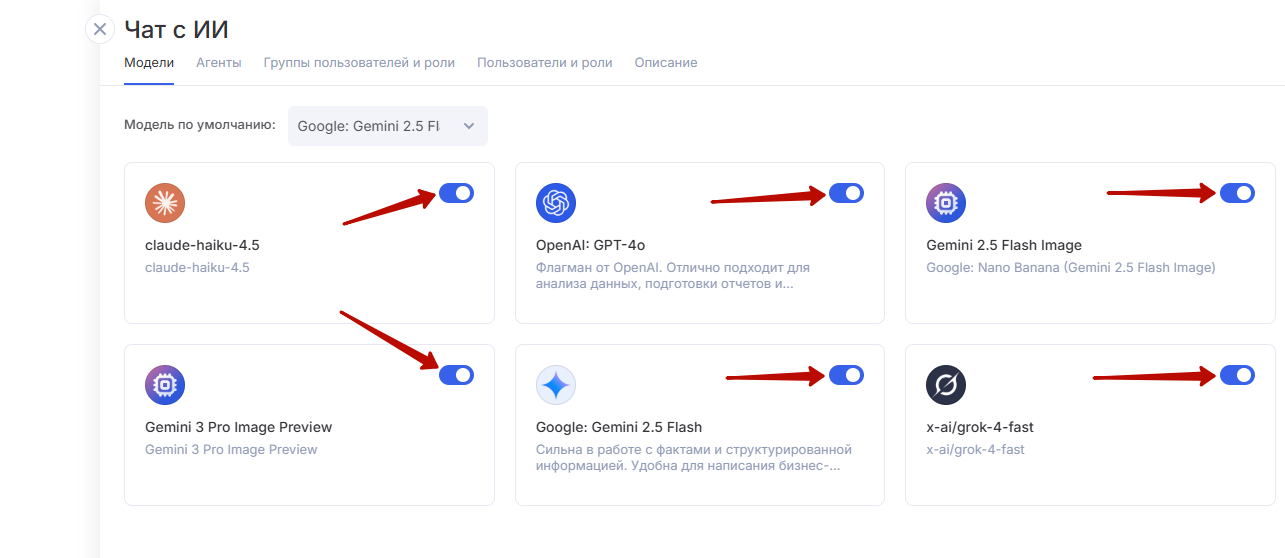This screenshot has height=558, width=1285.
Task: Click the grey claude-haiku-4.5 subtitle
Action: pyautogui.click(x=198, y=268)
